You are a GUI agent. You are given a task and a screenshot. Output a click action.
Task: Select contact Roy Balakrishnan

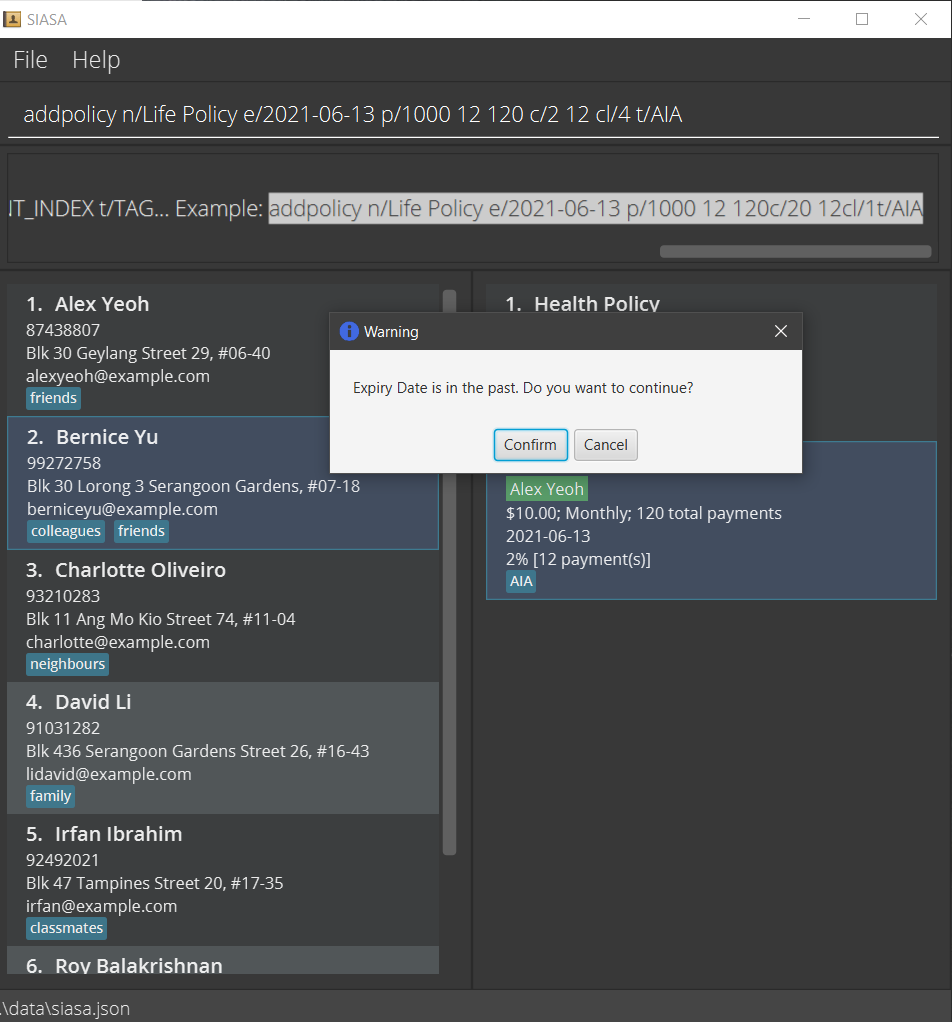coord(223,961)
